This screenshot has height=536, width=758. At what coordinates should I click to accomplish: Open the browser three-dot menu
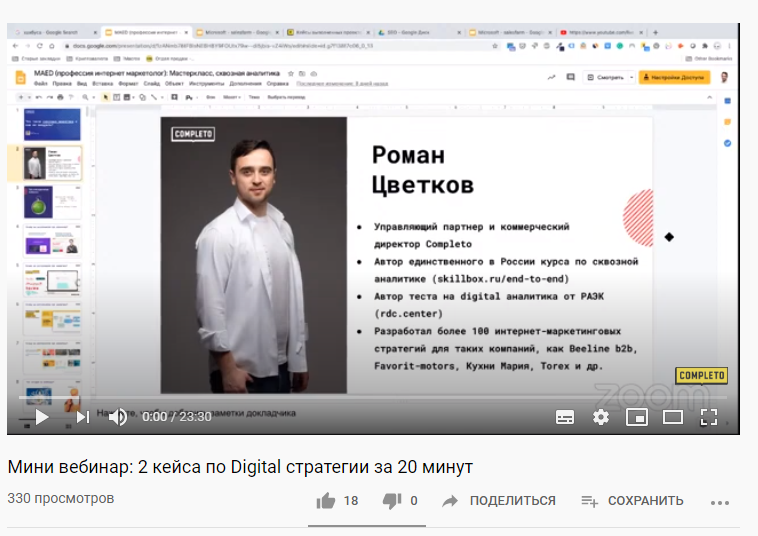(x=729, y=46)
